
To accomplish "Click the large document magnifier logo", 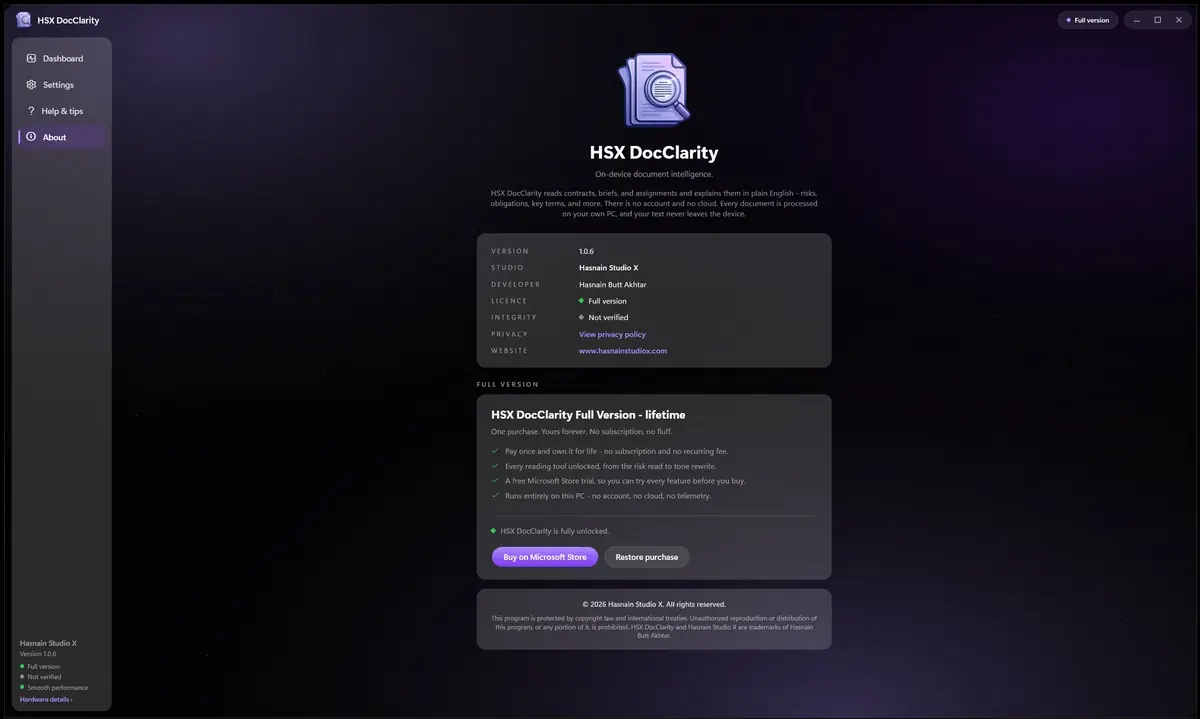I will [654, 91].
